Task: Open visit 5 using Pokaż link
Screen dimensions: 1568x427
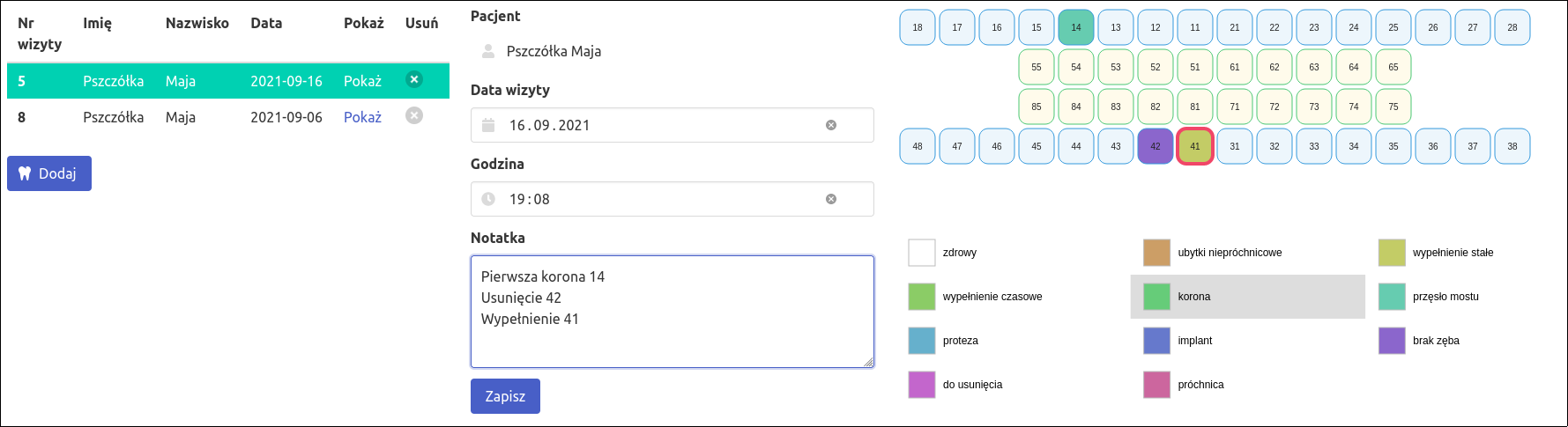Action: (362, 81)
